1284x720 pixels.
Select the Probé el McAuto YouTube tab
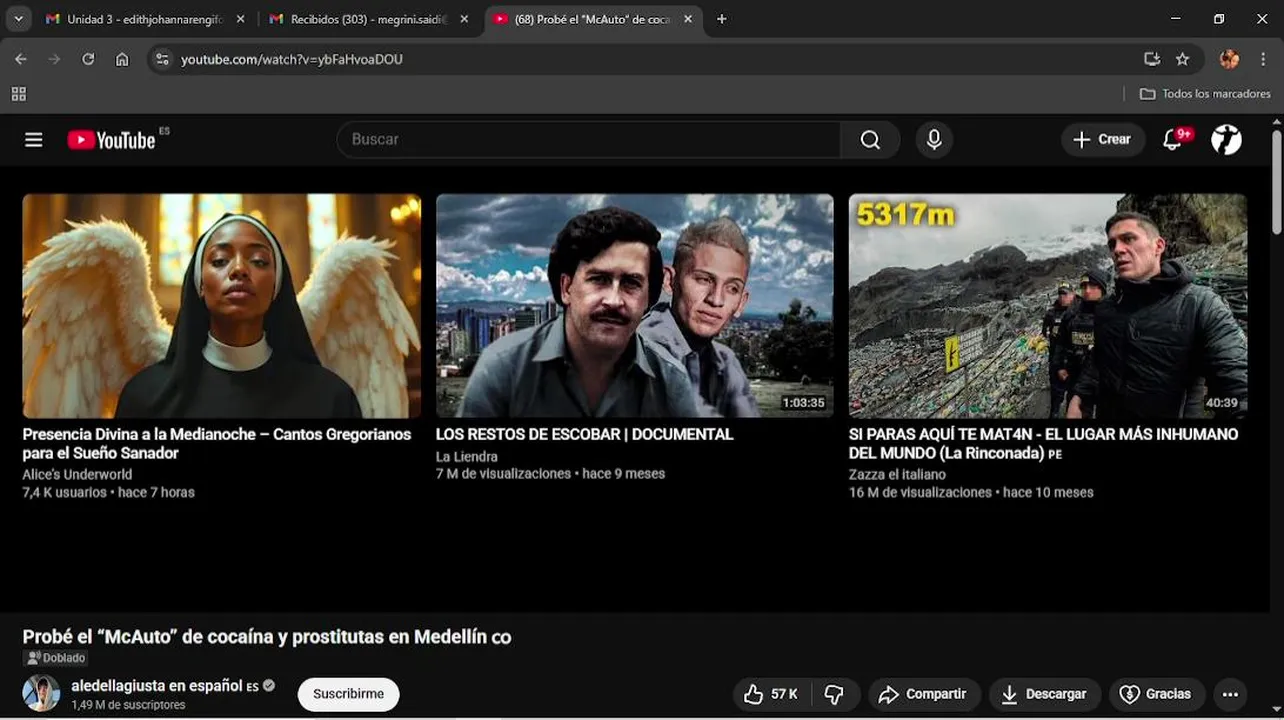point(593,19)
